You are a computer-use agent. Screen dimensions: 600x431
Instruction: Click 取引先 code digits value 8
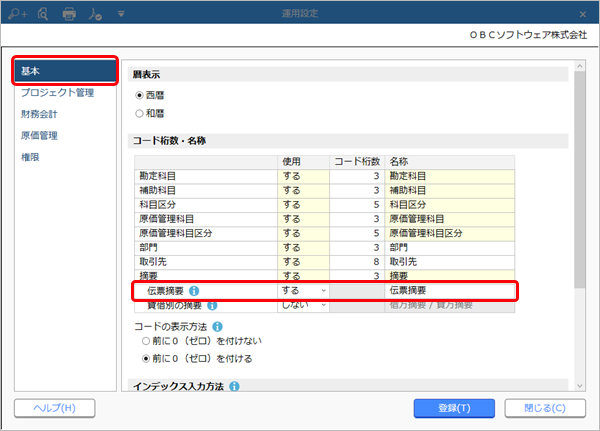click(357, 262)
